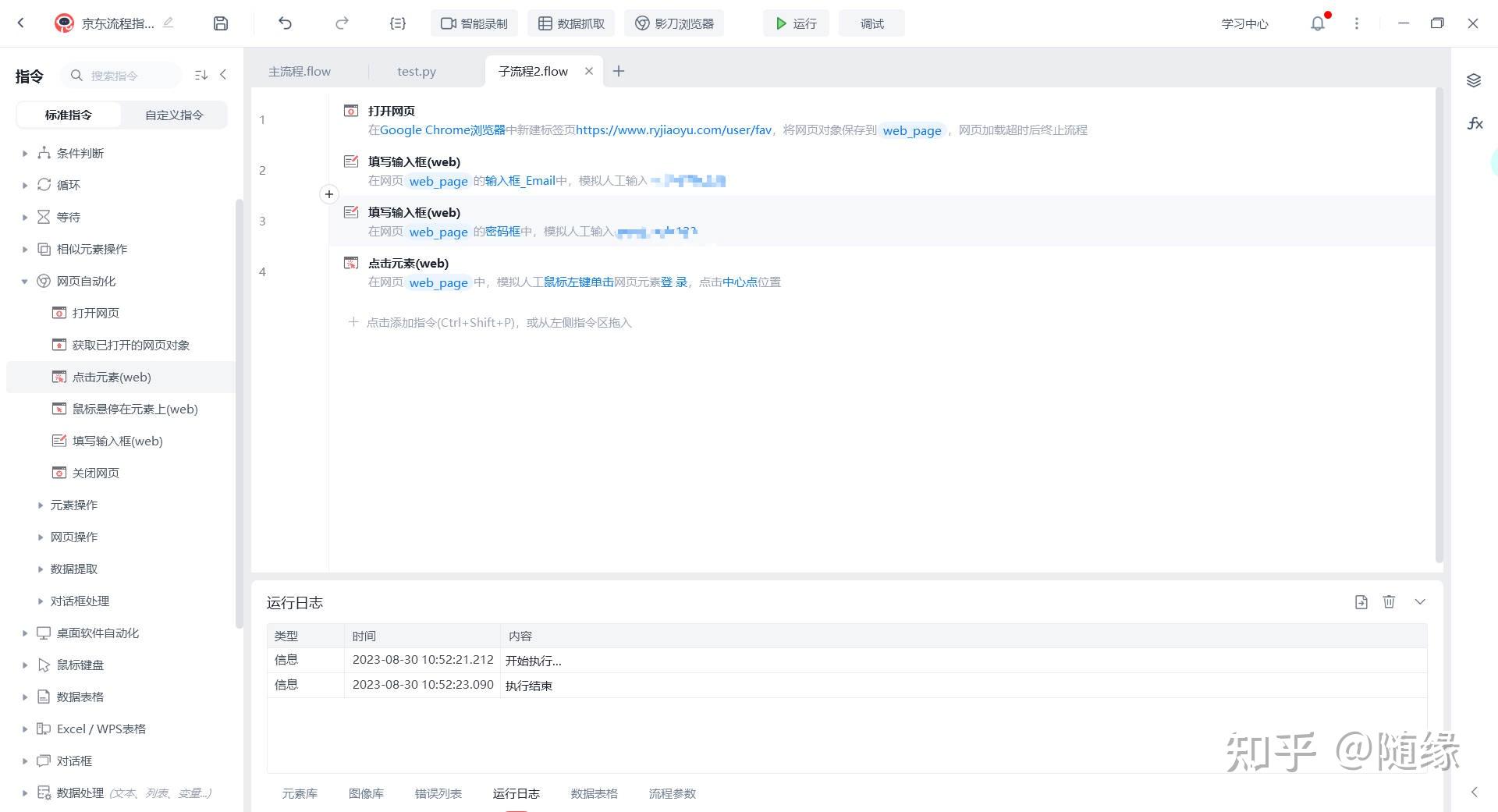
Task: Launch the 影刀浏览器 browser
Action: 673,23
